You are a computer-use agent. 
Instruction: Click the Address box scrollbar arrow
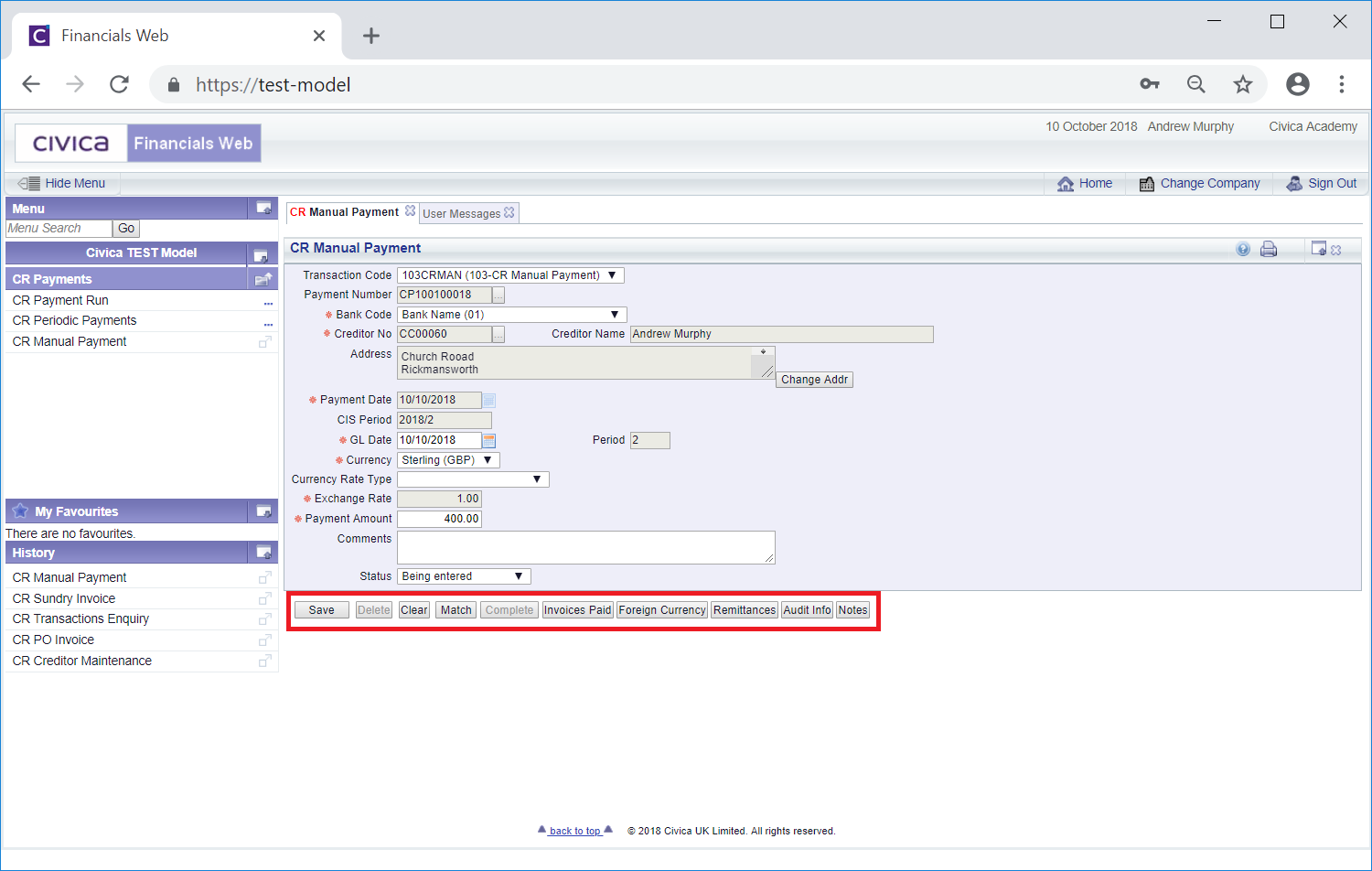click(x=763, y=351)
